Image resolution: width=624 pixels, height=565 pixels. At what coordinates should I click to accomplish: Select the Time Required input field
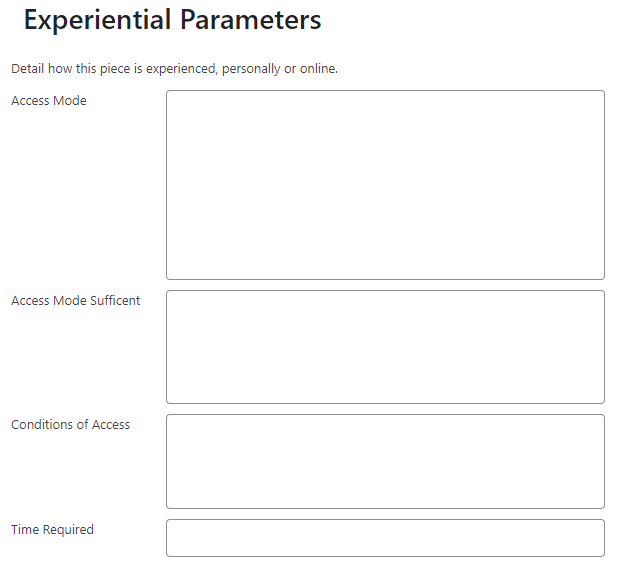pos(385,538)
